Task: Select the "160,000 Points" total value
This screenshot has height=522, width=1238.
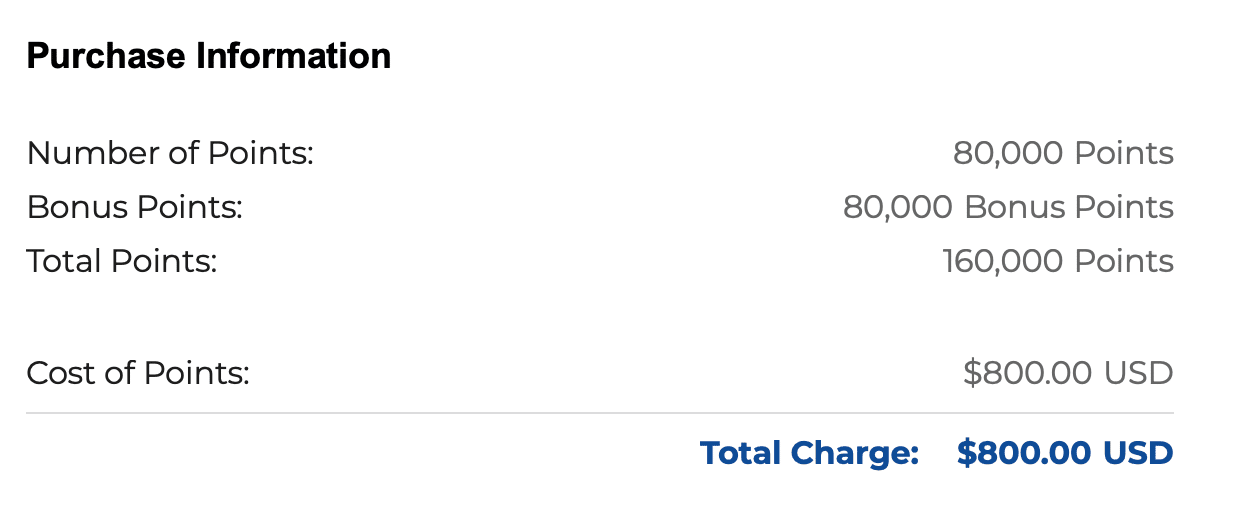Action: point(1058,262)
